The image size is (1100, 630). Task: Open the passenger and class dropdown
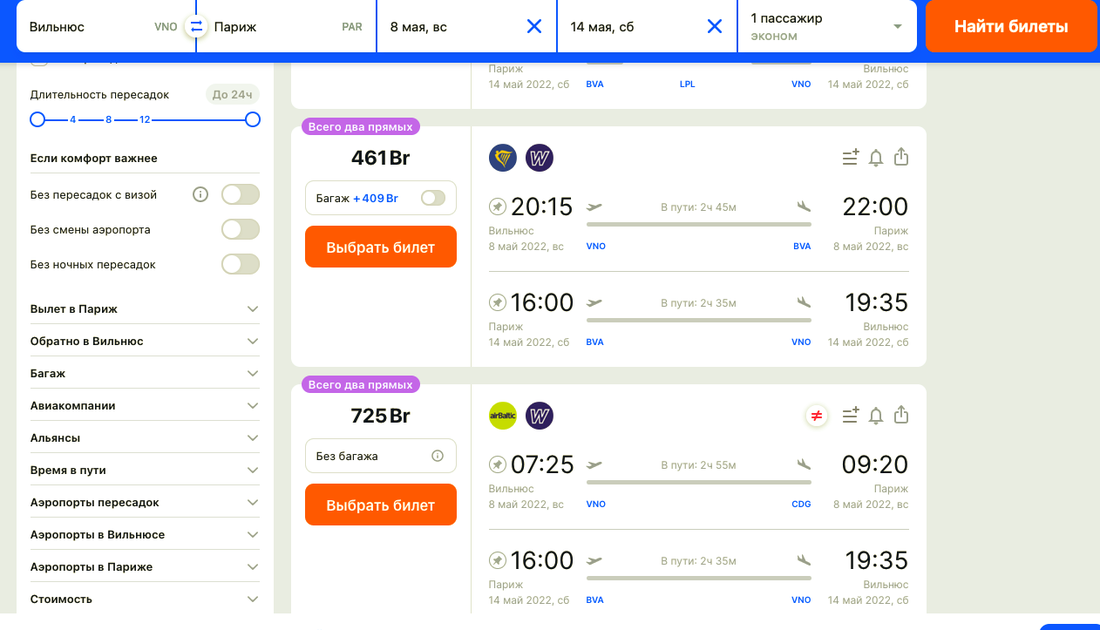[x=826, y=27]
